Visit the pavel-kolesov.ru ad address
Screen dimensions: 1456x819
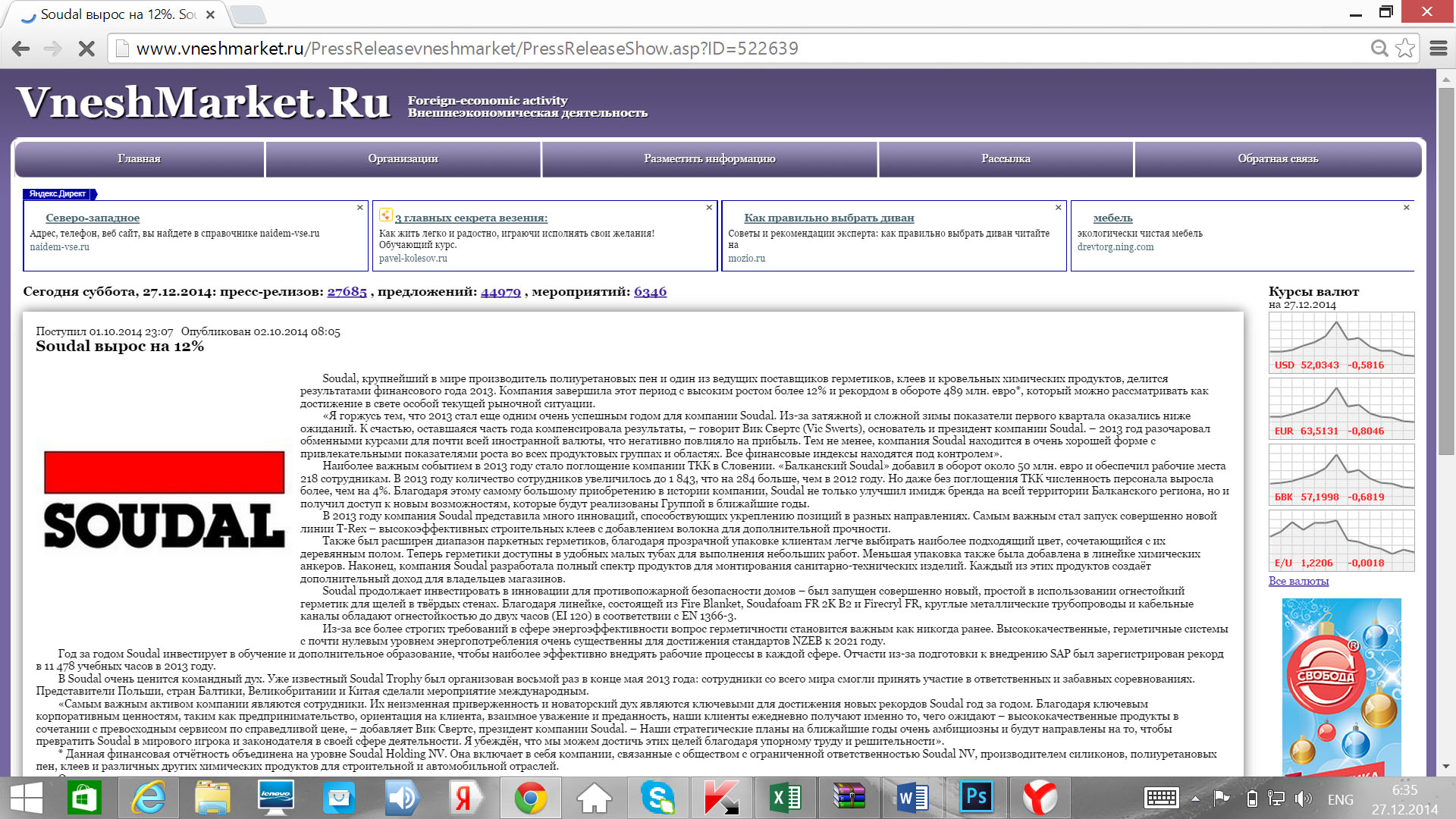413,259
